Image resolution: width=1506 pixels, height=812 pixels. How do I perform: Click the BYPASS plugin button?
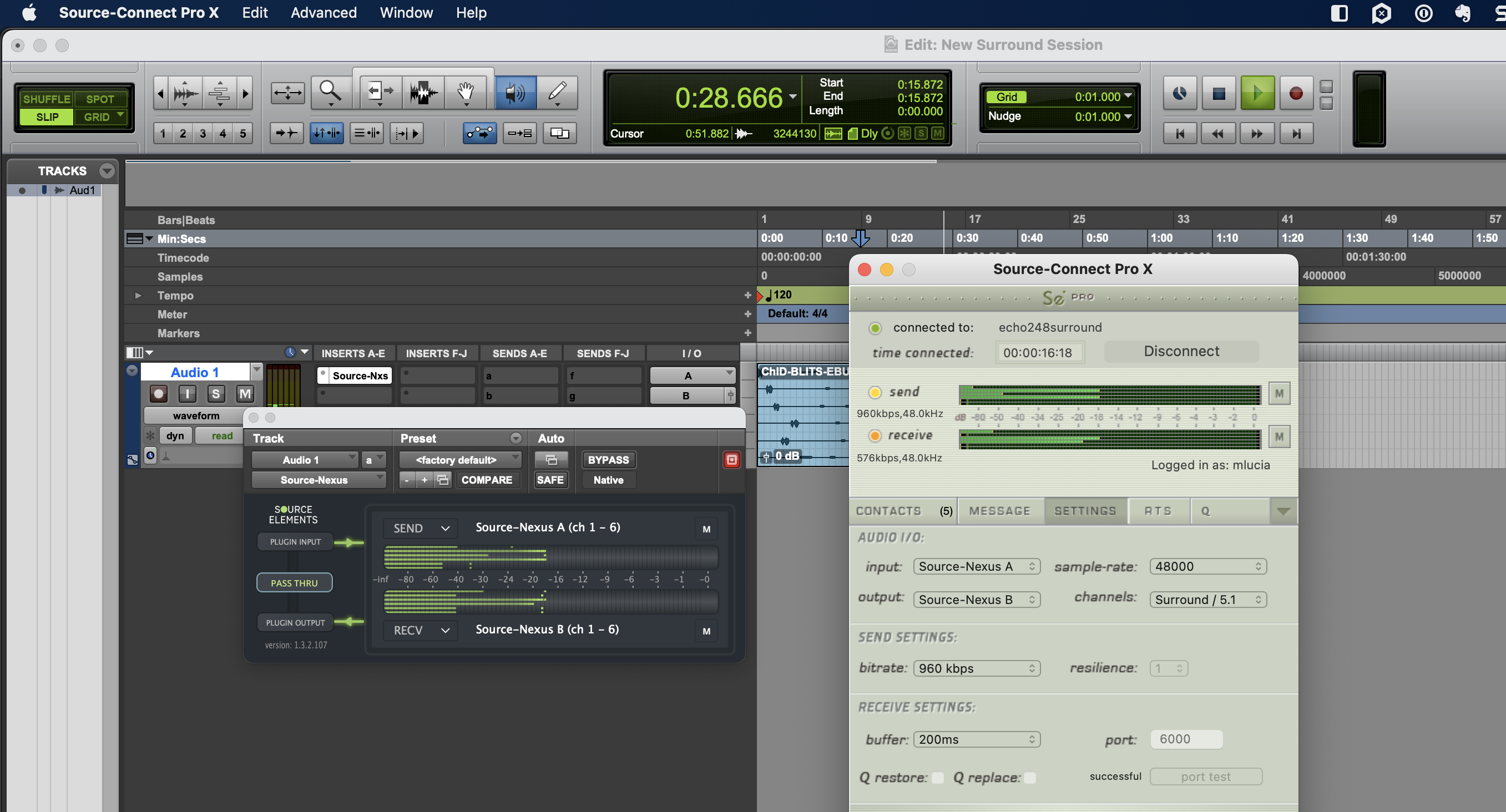pyautogui.click(x=608, y=460)
